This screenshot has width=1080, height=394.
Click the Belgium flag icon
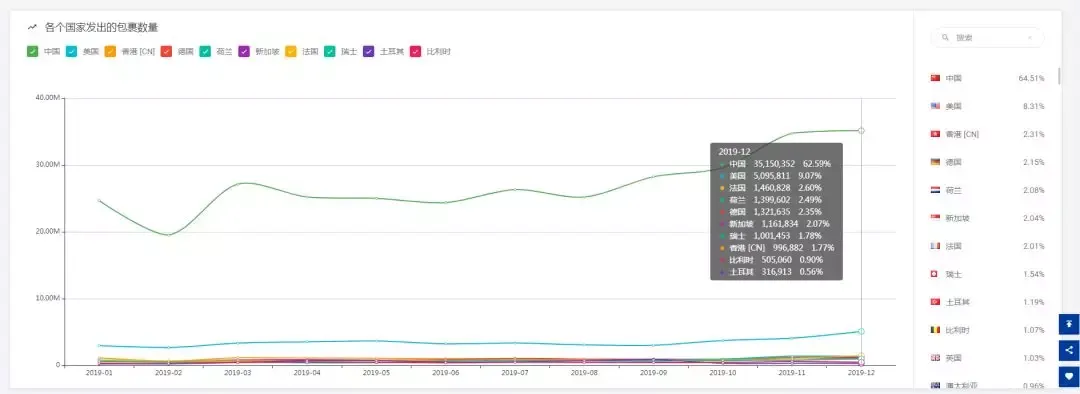935,330
